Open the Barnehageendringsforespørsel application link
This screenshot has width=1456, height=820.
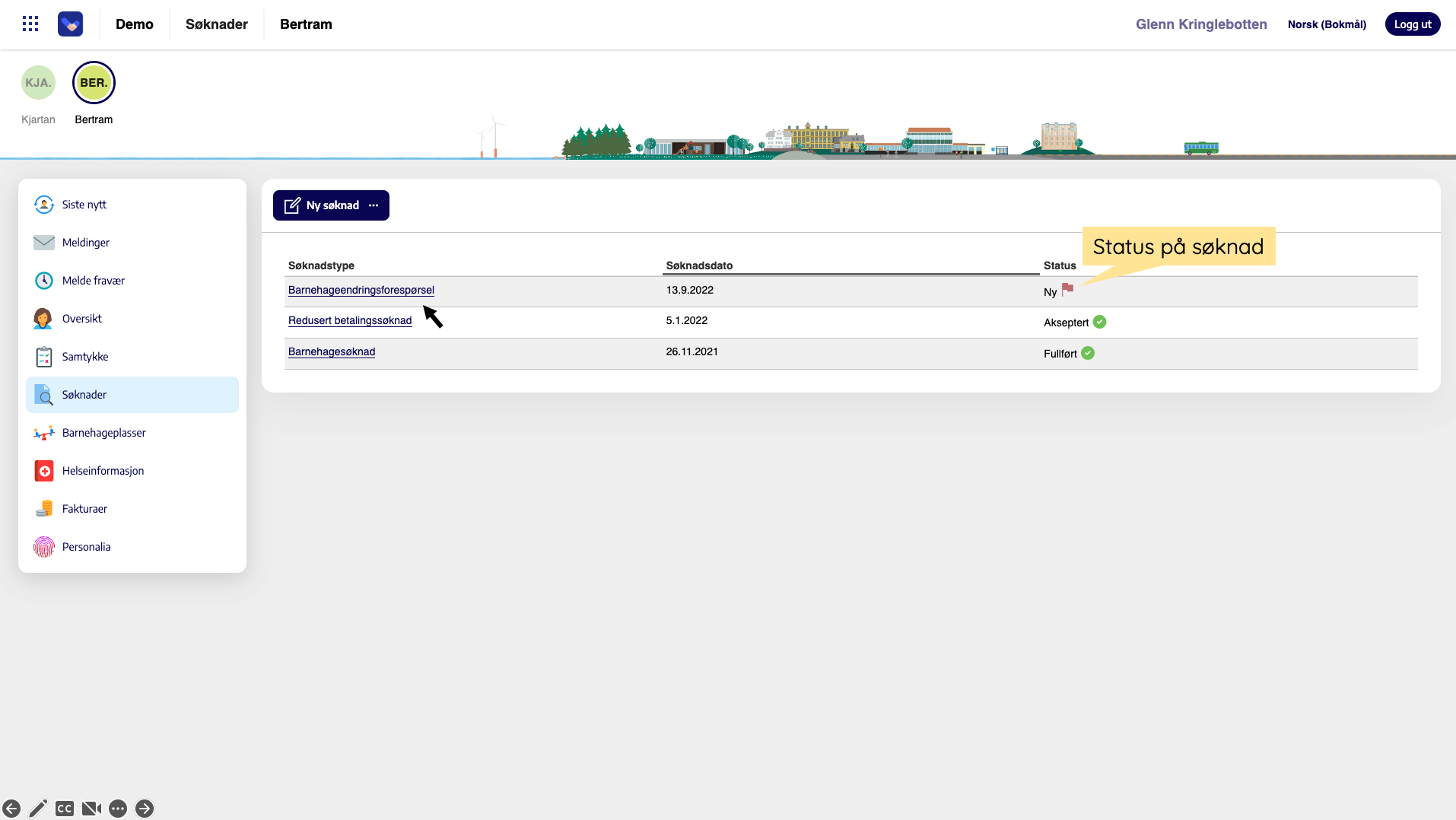pos(361,290)
